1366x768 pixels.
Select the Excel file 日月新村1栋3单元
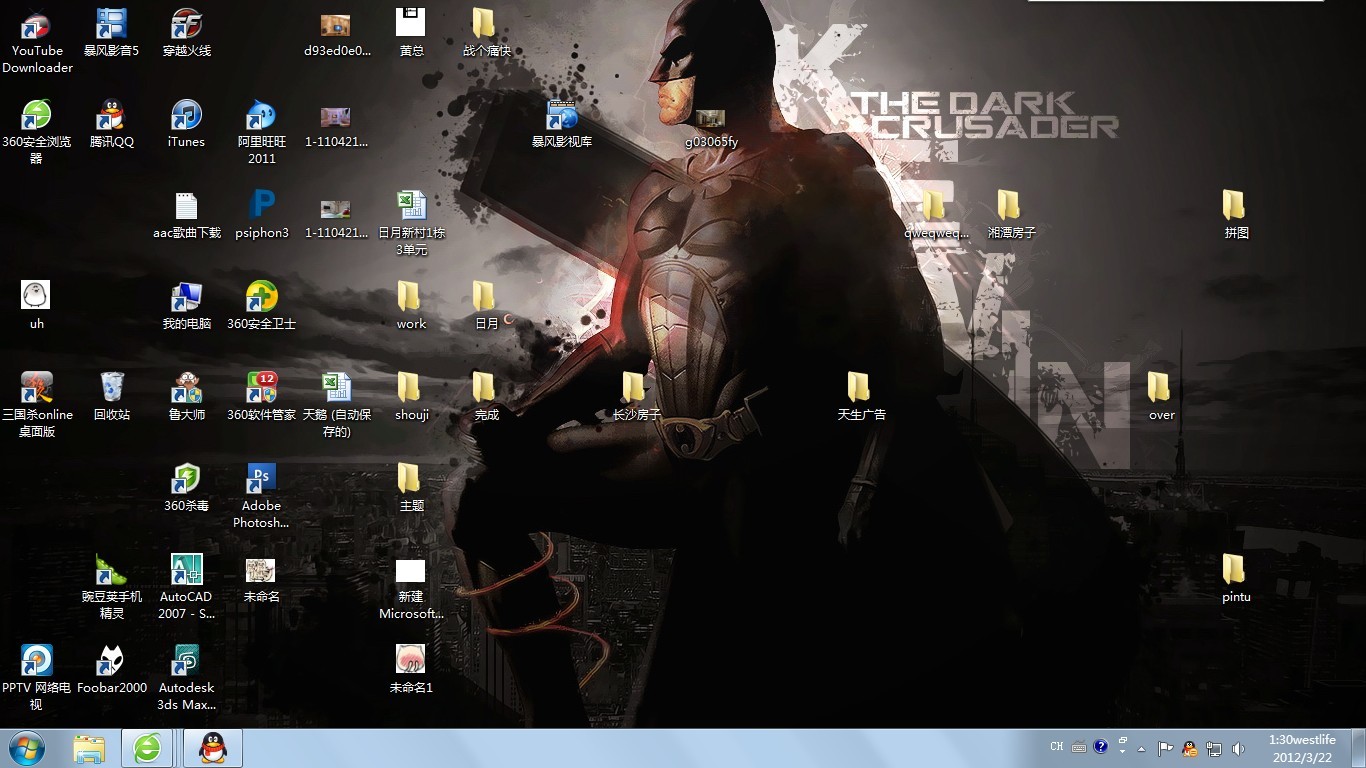pos(411,223)
